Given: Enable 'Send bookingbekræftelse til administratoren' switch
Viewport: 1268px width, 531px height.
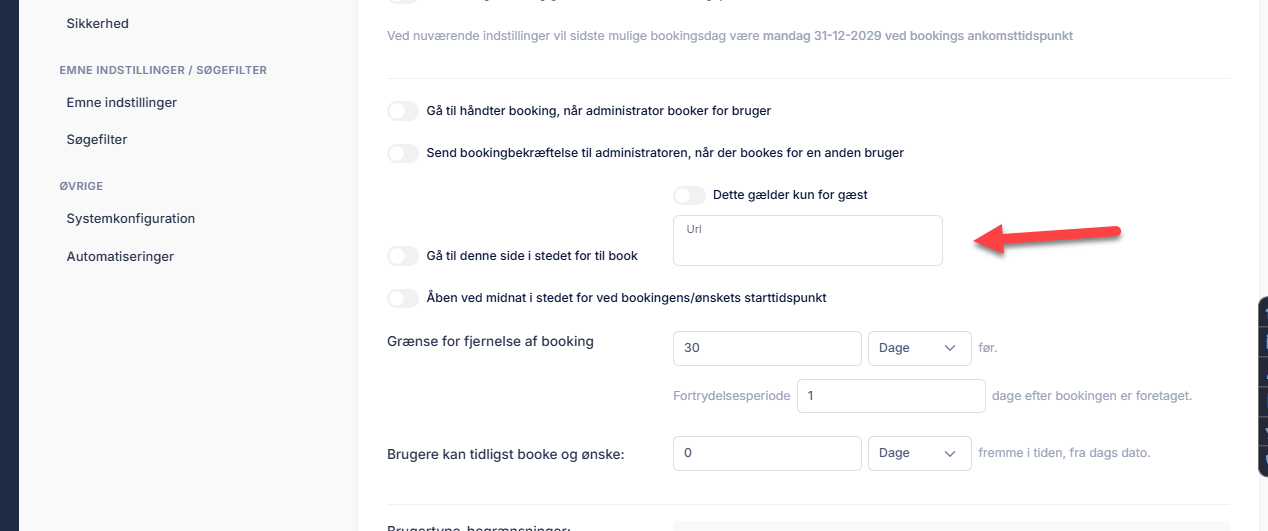Looking at the screenshot, I should pos(403,153).
